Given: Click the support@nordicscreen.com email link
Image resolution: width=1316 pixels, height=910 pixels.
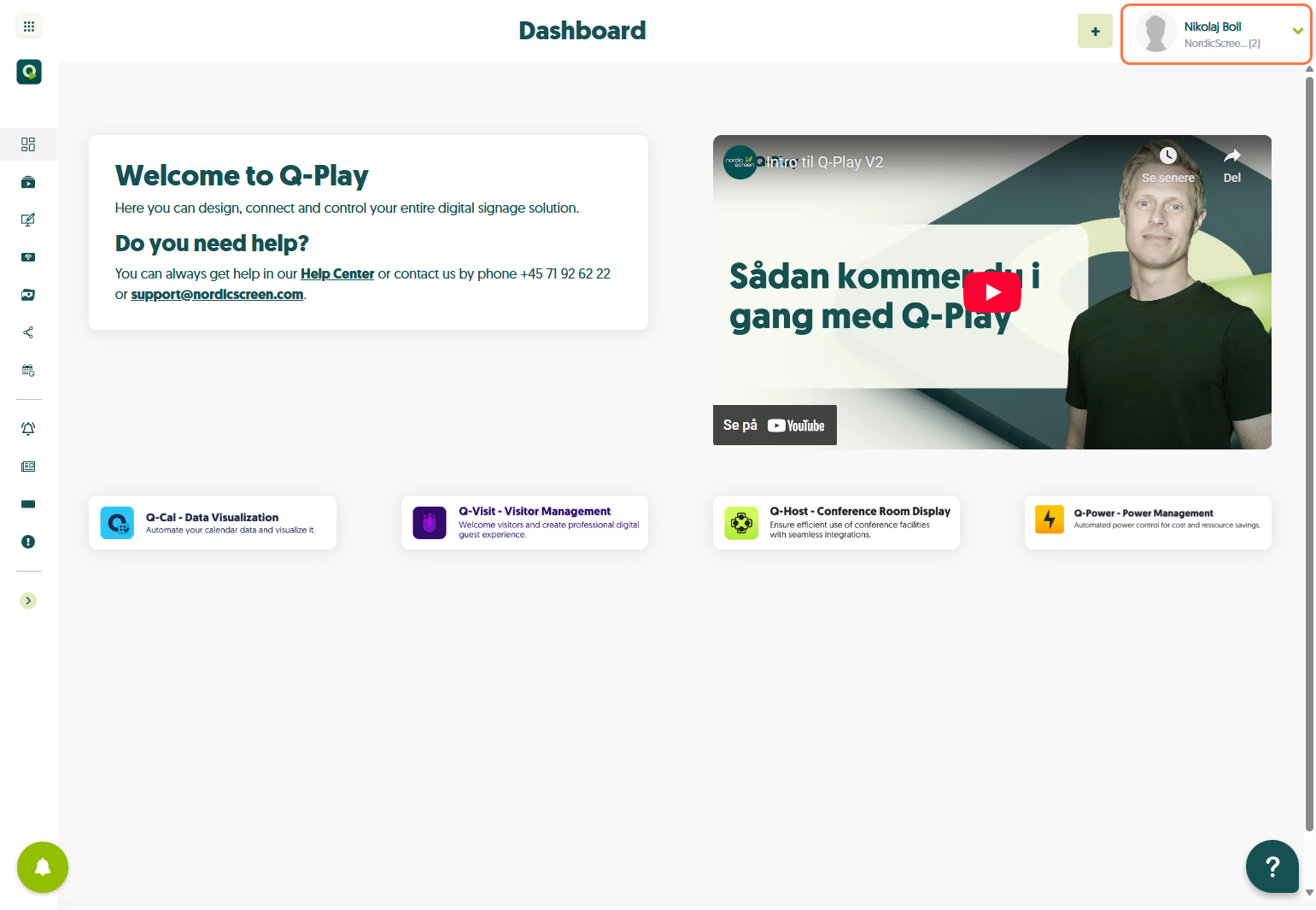Looking at the screenshot, I should [217, 294].
